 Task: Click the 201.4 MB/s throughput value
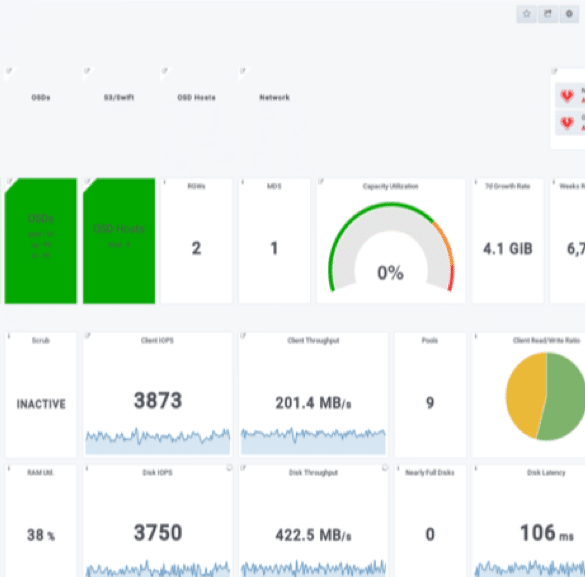(313, 403)
